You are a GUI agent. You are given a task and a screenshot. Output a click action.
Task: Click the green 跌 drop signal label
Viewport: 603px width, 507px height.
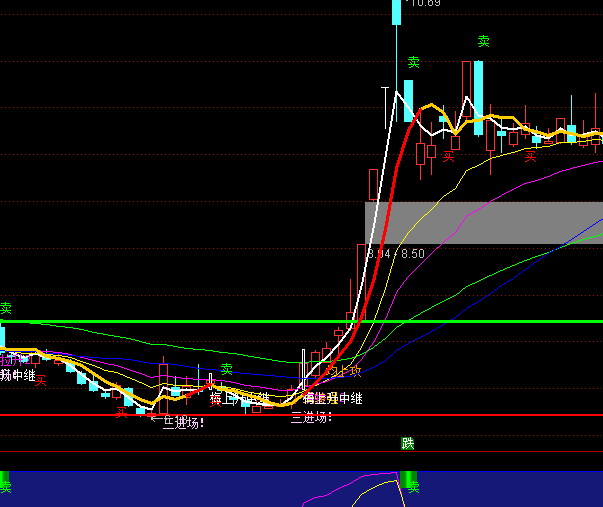408,443
